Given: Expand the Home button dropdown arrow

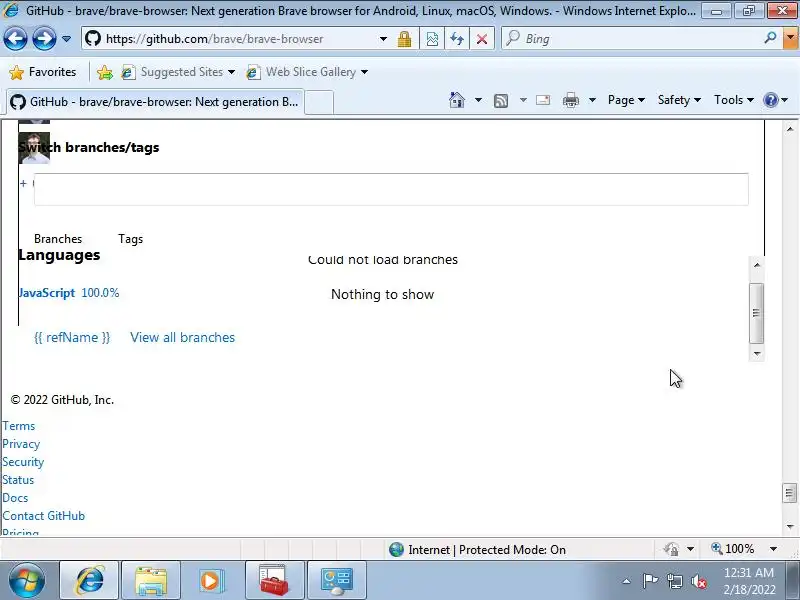Looking at the screenshot, I should [478, 100].
